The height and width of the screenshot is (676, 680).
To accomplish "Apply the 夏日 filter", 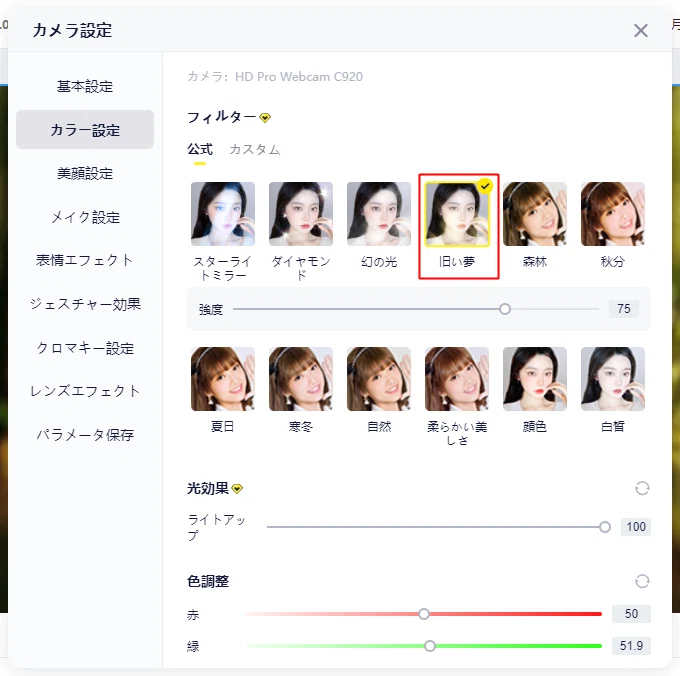I will (223, 379).
